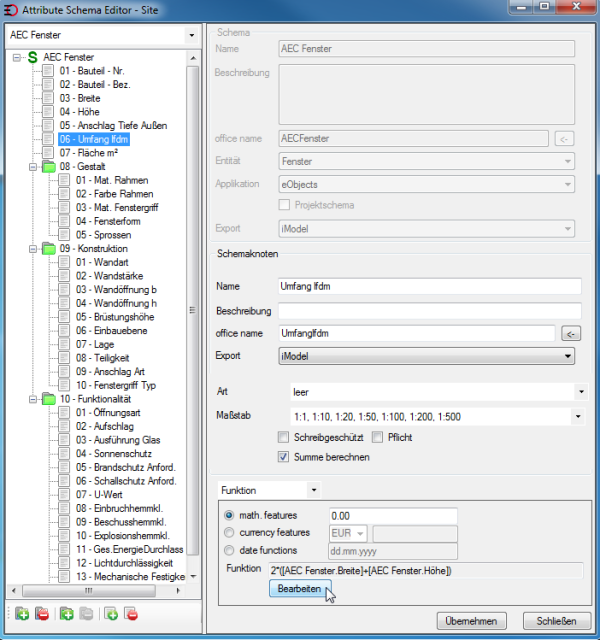The image size is (600, 640).
Task: Click the green S schema root icon
Action: point(33,57)
